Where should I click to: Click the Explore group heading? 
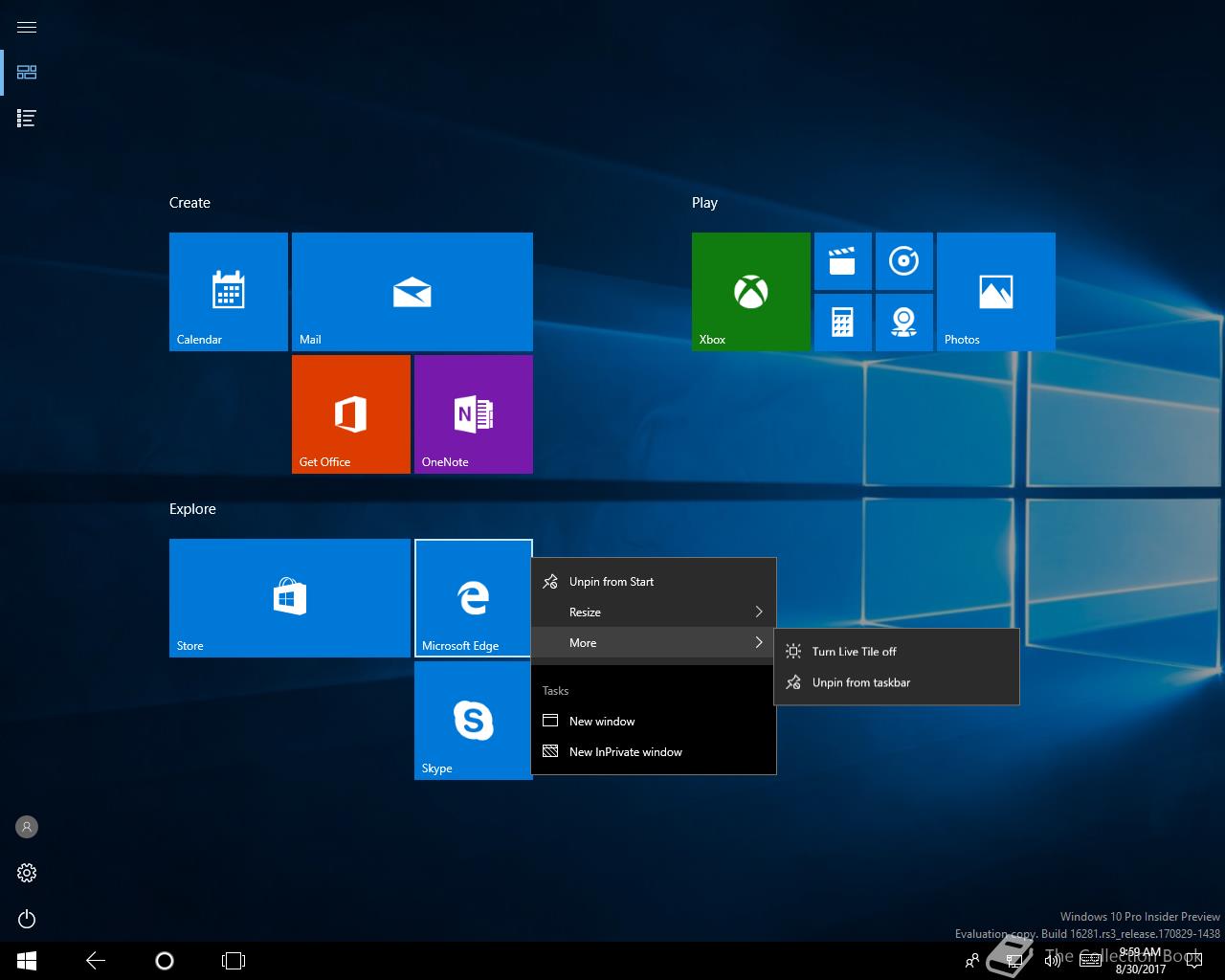click(192, 509)
